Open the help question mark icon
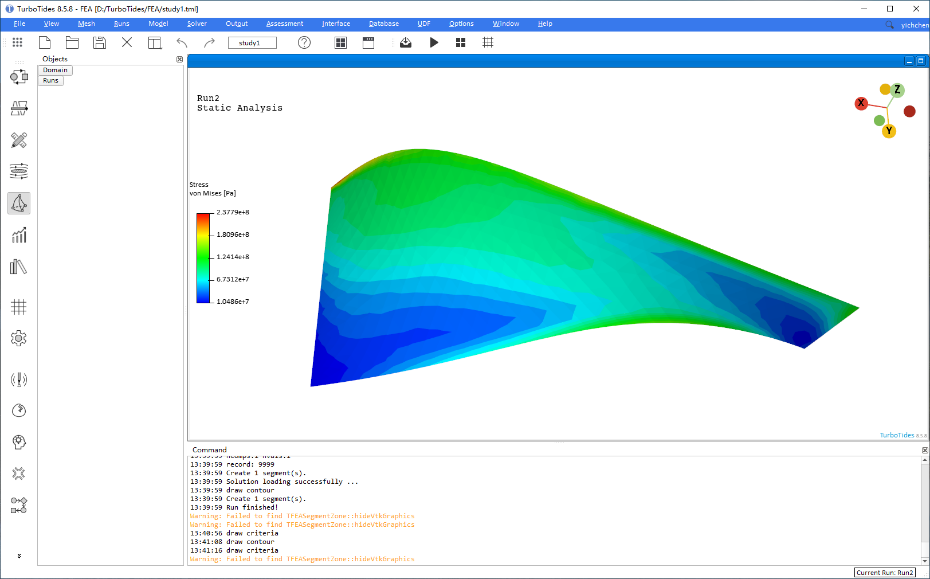 tap(304, 43)
